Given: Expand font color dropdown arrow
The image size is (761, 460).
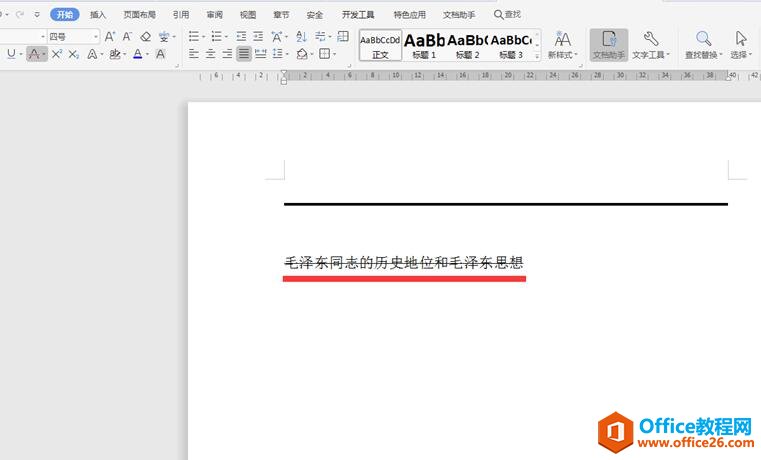Looking at the screenshot, I should [x=147, y=54].
